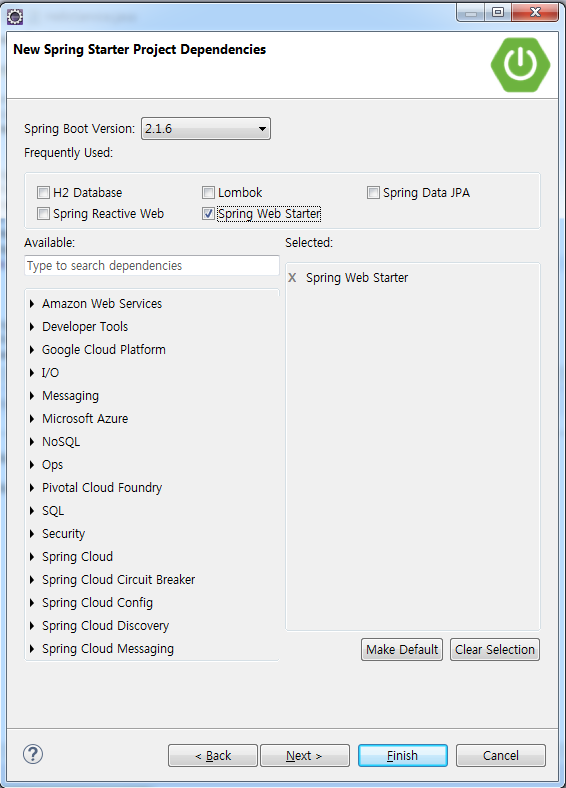Screen dimensions: 566x788
Task: Click the Eclipse window icon in title bar
Action: pos(15,17)
